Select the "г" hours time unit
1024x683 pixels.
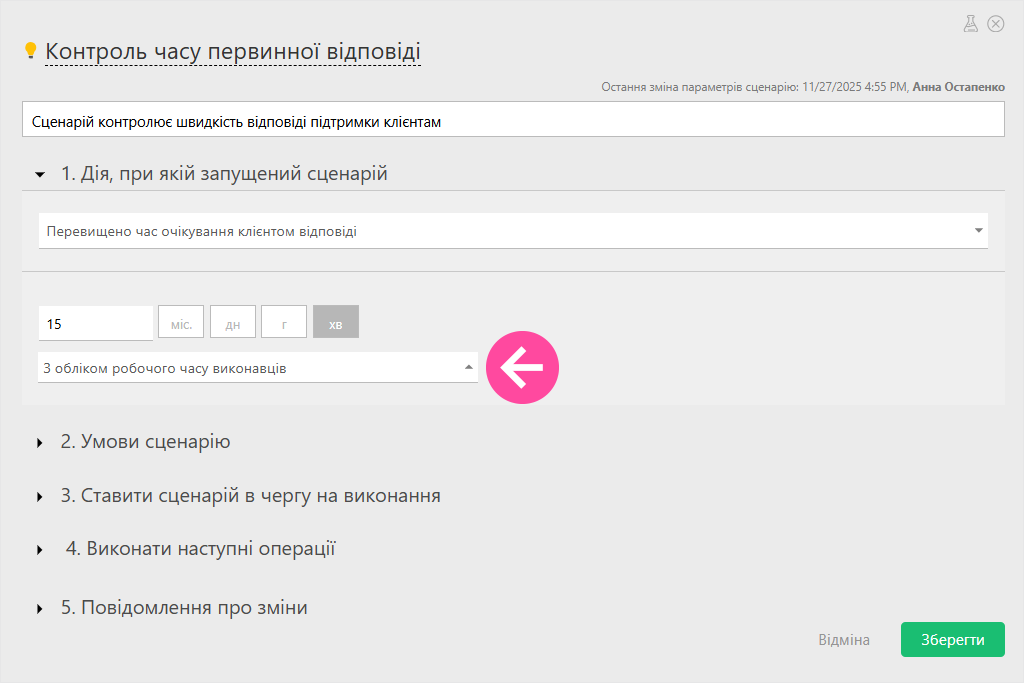pyautogui.click(x=284, y=323)
